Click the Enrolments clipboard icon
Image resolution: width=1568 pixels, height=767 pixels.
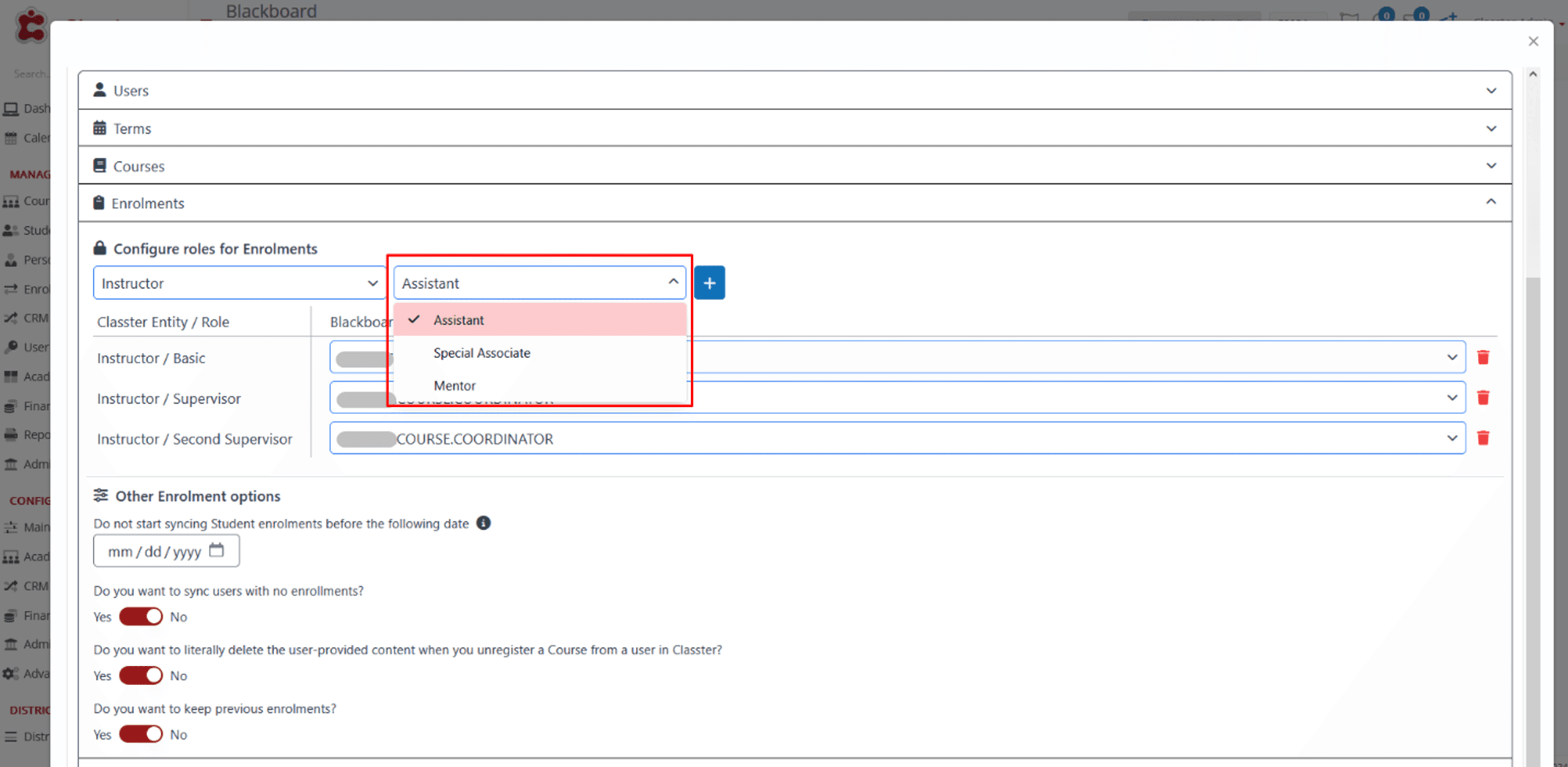tap(99, 202)
